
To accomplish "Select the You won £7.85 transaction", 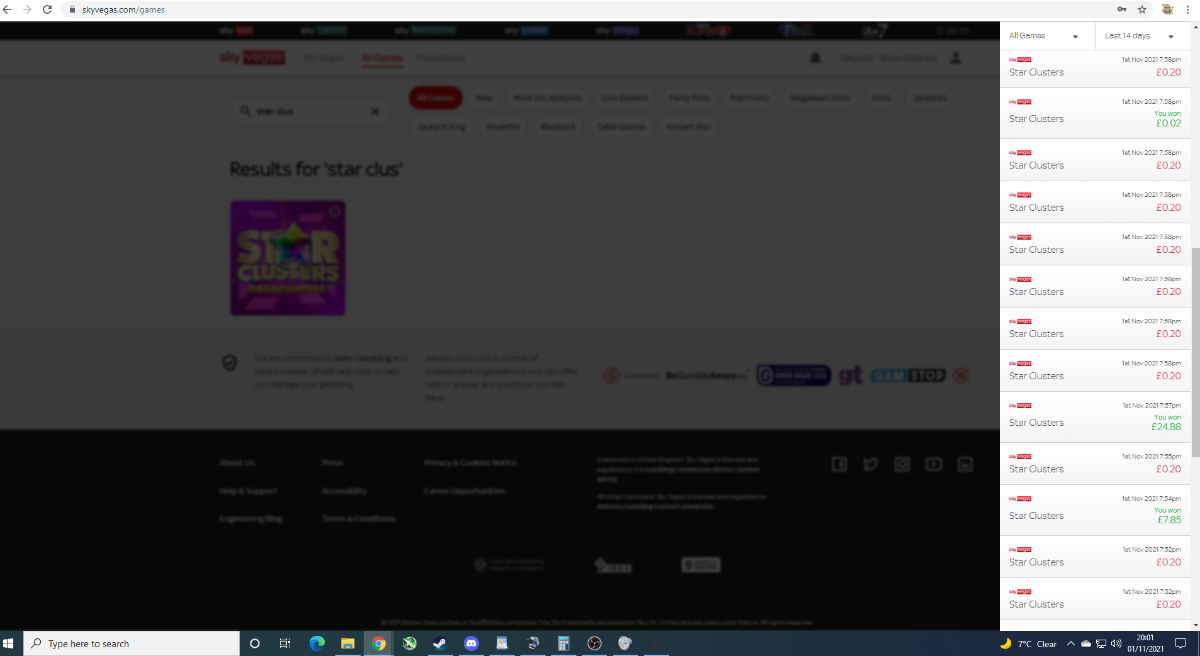I will pyautogui.click(x=1094, y=509).
